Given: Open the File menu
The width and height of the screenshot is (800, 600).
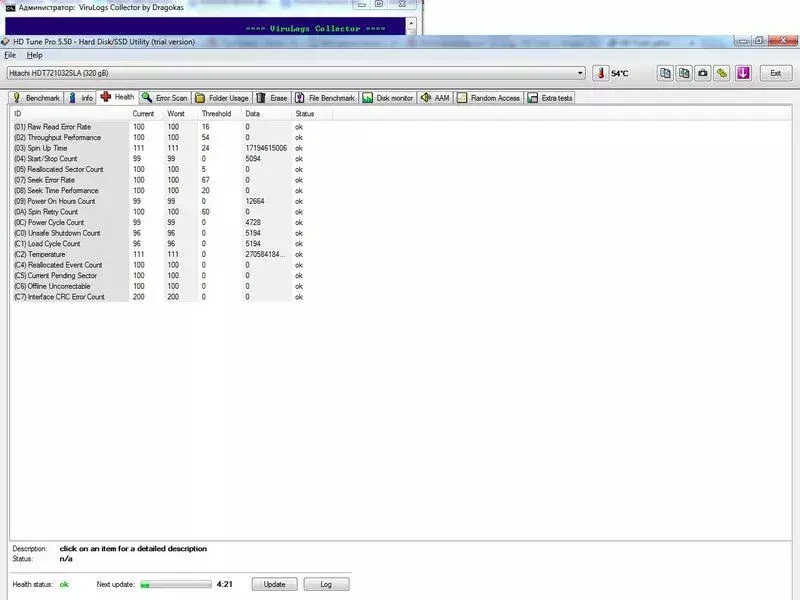Looking at the screenshot, I should coord(10,55).
